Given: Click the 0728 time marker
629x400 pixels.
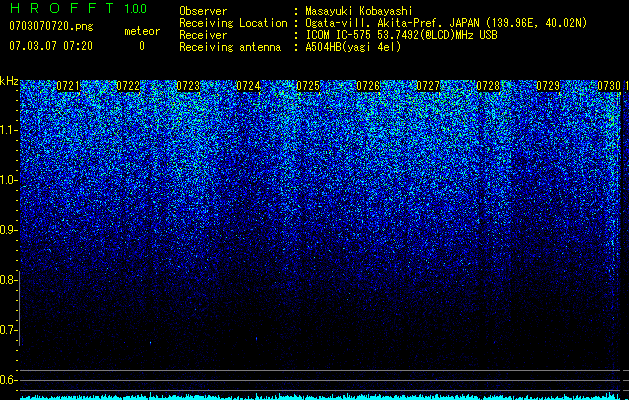Looking at the screenshot, I should 488,86.
